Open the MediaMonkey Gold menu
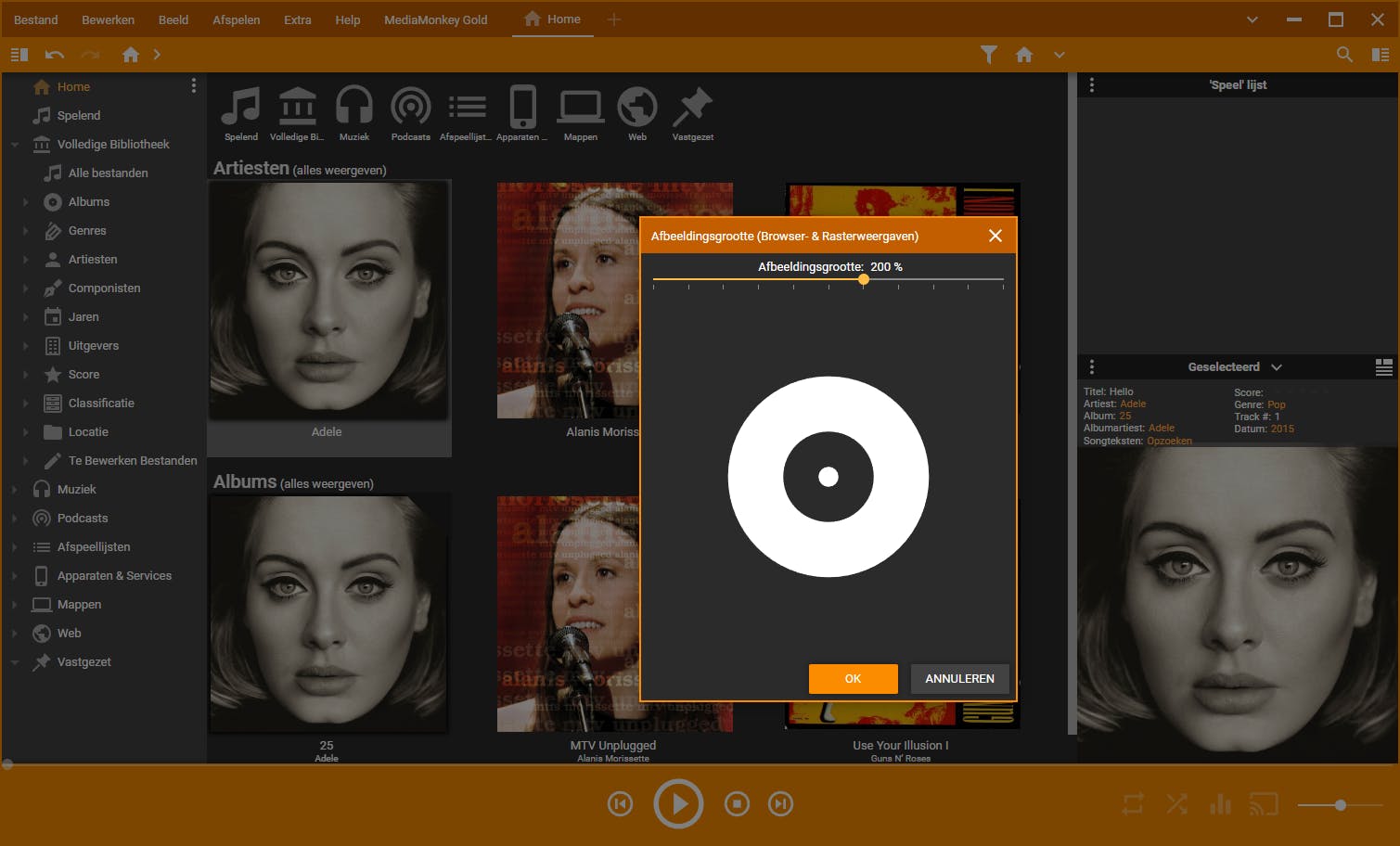The height and width of the screenshot is (846, 1400). [436, 19]
